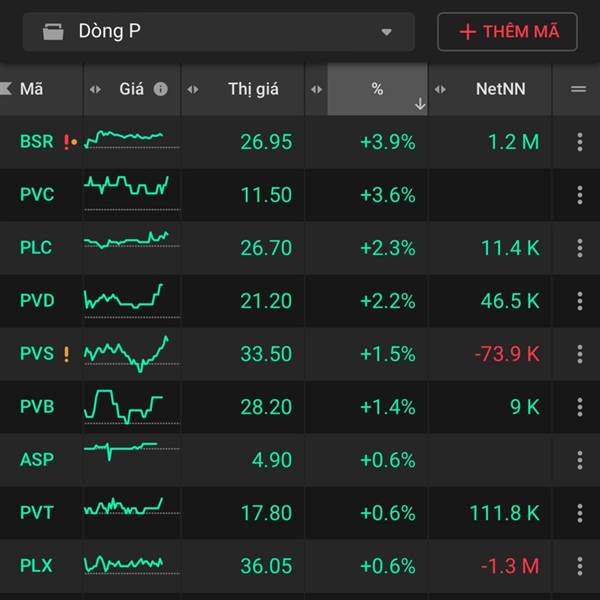Image resolution: width=600 pixels, height=600 pixels.
Task: Open more options for PLX row
Action: click(580, 566)
